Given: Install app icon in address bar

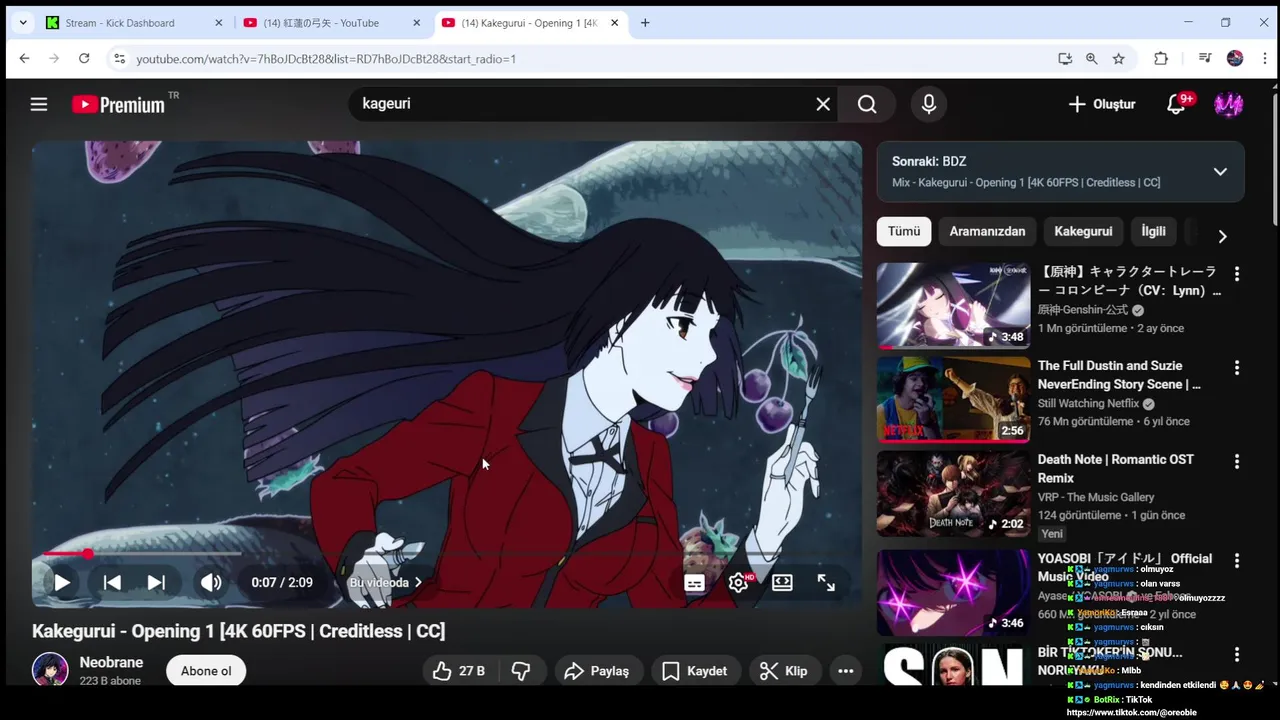Looking at the screenshot, I should (1065, 59).
